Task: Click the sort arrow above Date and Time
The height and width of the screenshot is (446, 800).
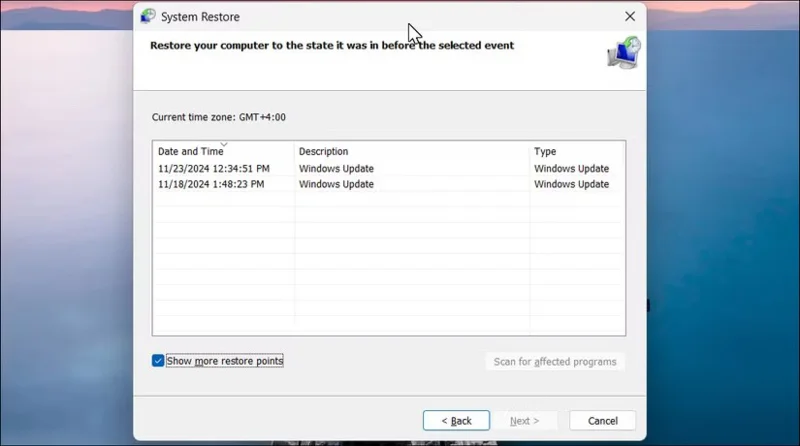Action: (x=223, y=144)
